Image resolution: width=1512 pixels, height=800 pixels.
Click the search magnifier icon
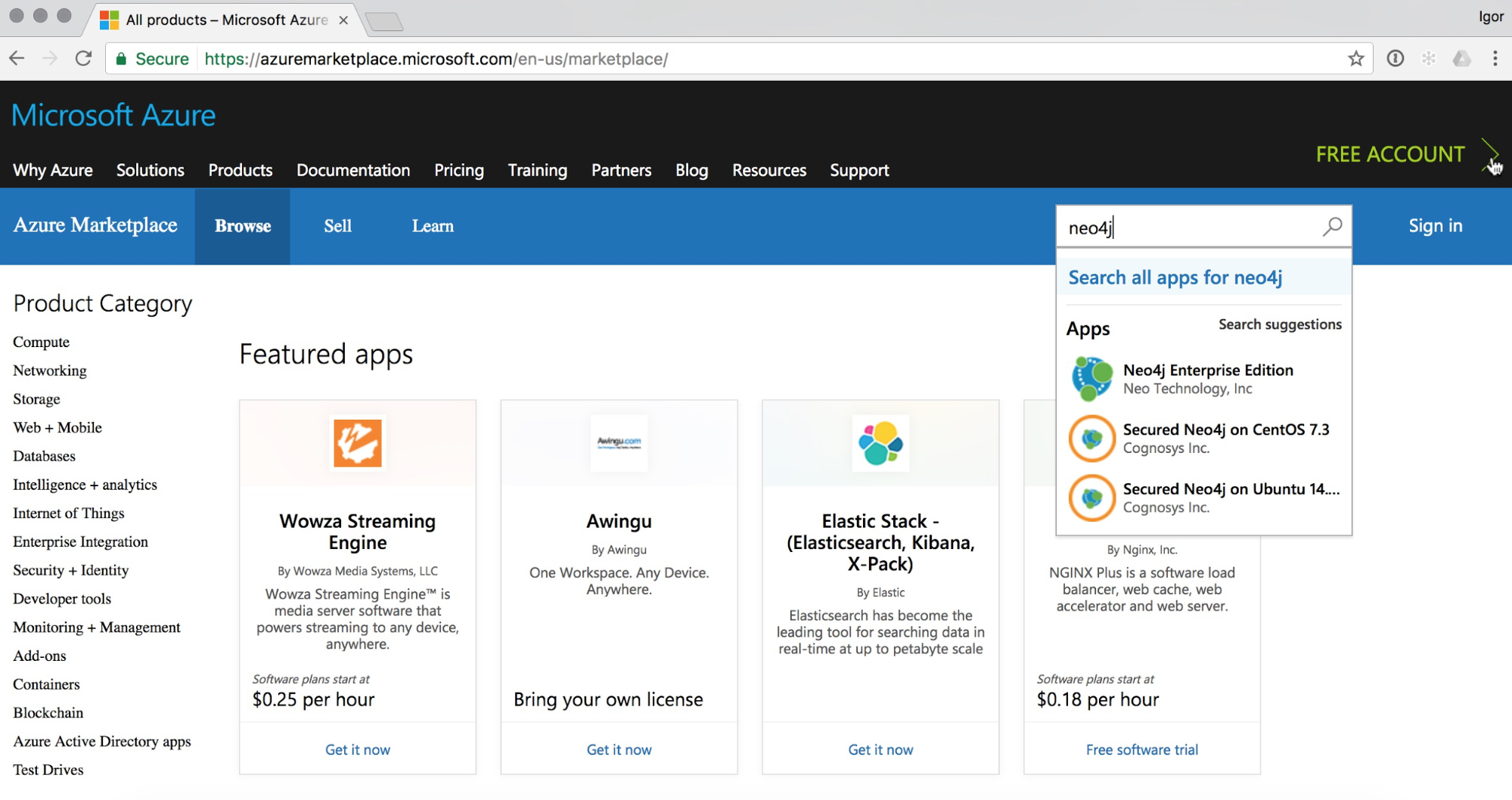(x=1332, y=226)
